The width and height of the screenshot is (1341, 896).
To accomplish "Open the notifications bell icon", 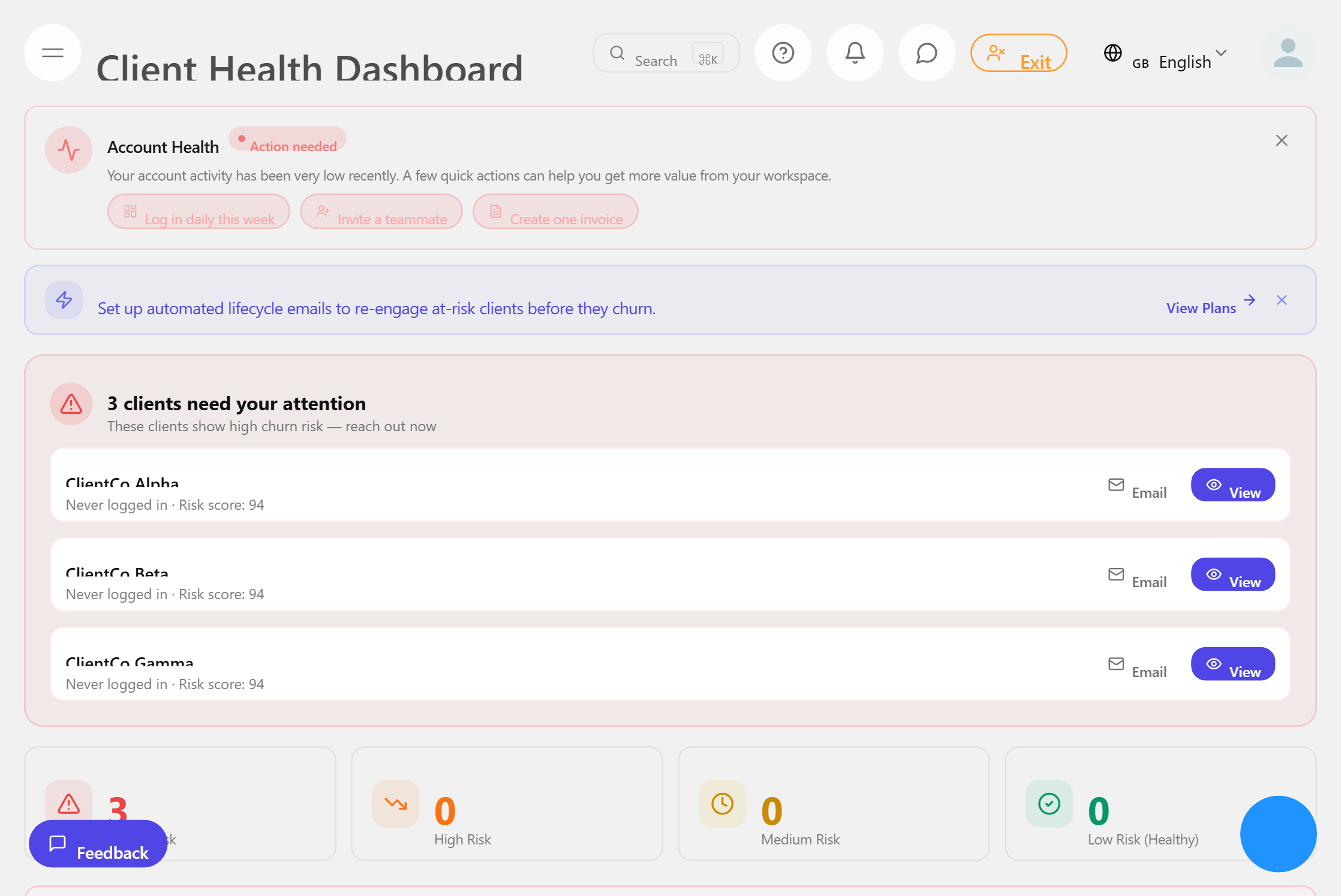I will pyautogui.click(x=855, y=53).
